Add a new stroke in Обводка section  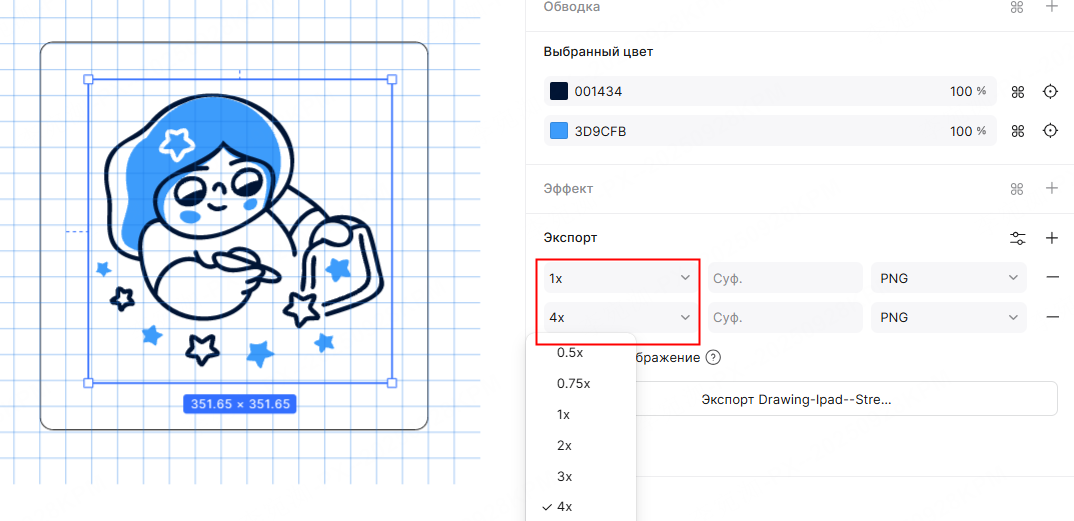point(1051,7)
